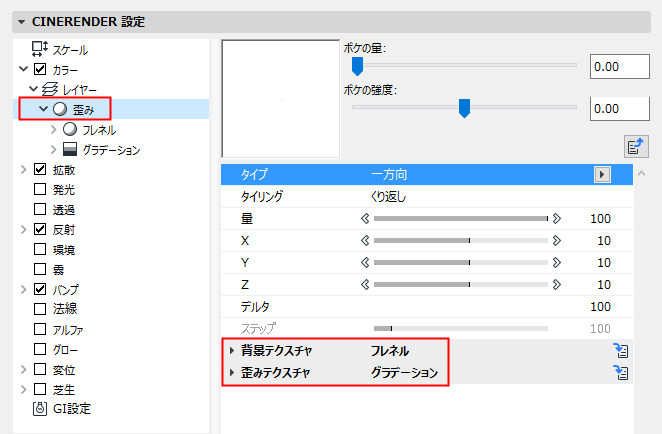This screenshot has width=662, height=434.
Task: Enable the アルファ checkbox
Action: 40,329
